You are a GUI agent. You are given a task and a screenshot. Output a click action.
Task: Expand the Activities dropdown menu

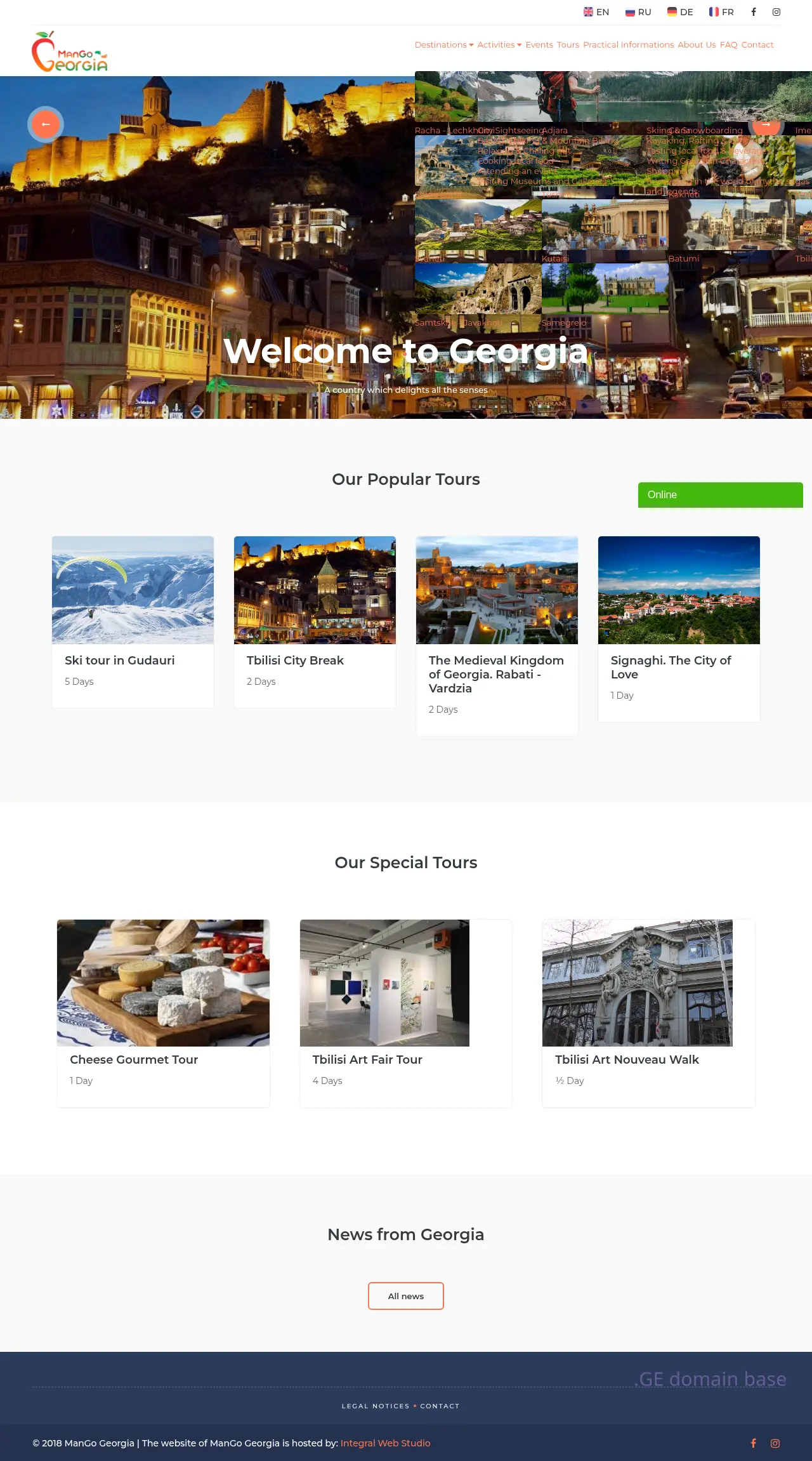(499, 45)
